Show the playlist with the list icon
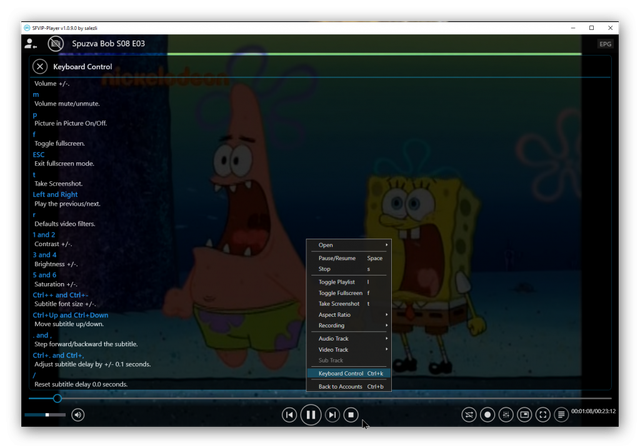640x448 pixels. pos(561,415)
